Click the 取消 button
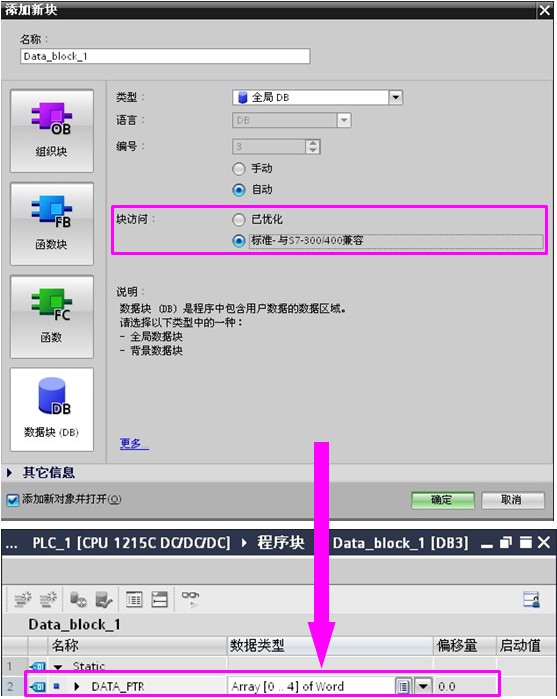This screenshot has width=557, height=699. (513, 500)
